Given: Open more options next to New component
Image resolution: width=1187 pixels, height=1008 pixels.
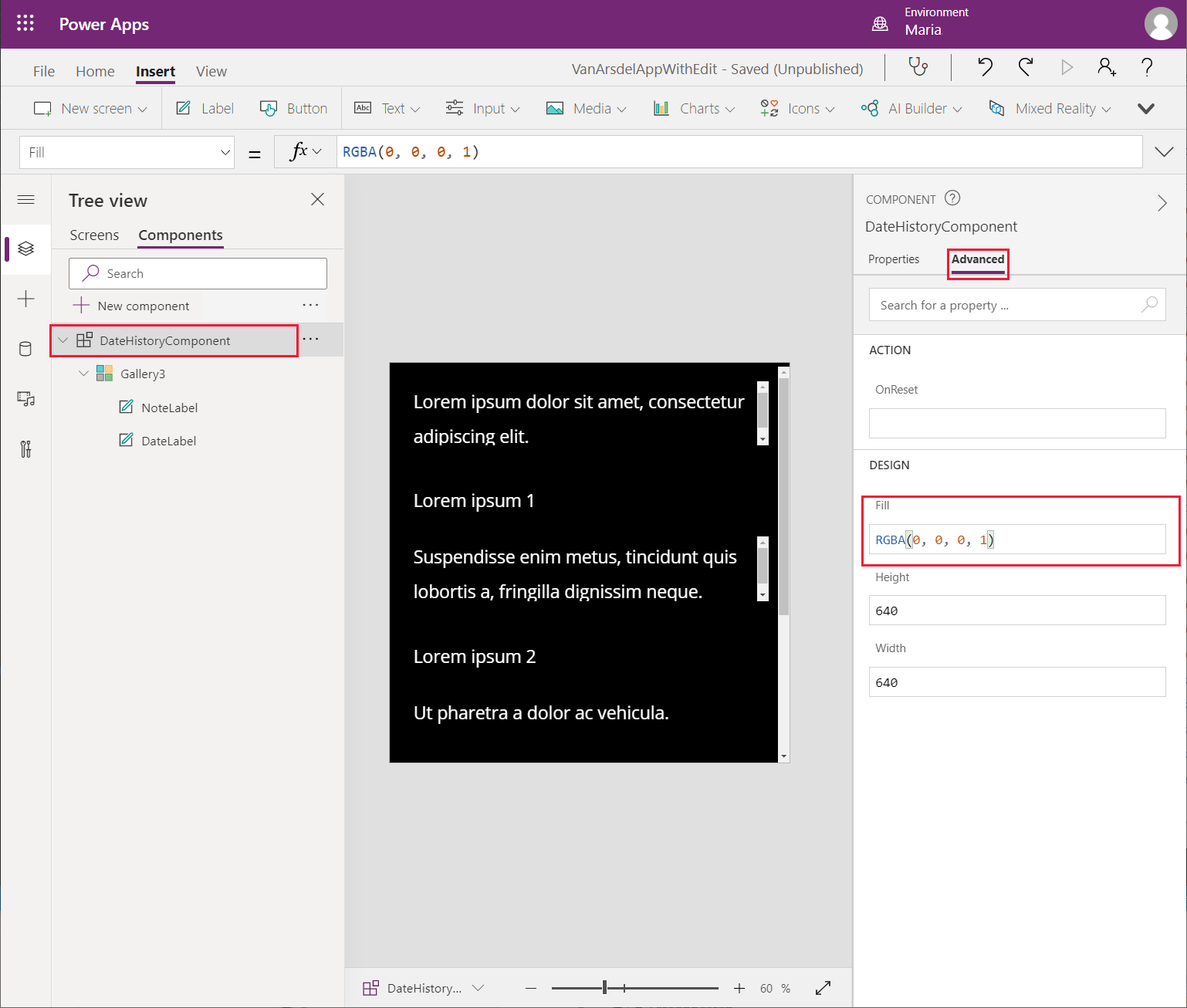Looking at the screenshot, I should pos(310,305).
